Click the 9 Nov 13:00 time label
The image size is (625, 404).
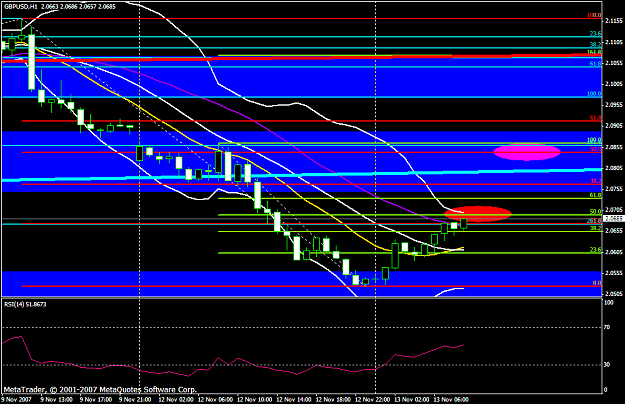pos(57,399)
